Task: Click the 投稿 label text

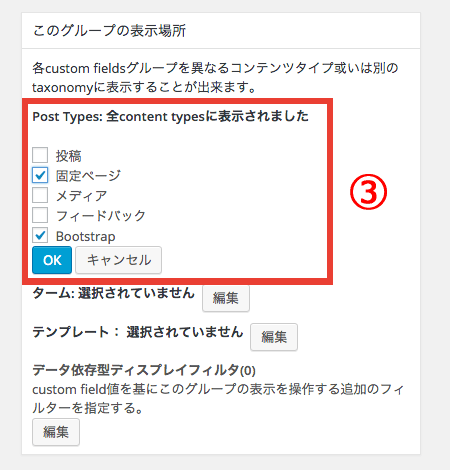Action: [69, 156]
